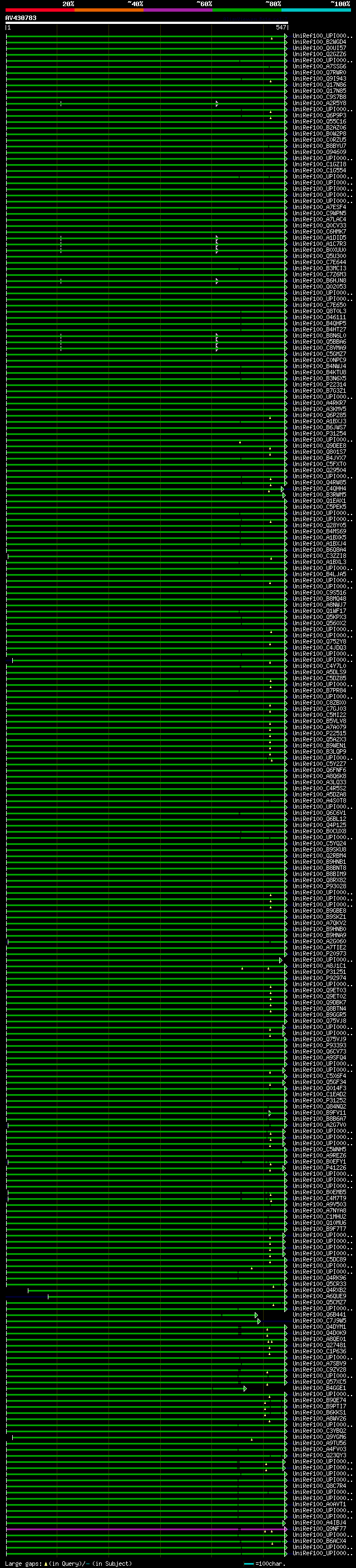
Task: Select hit UniRef100_C9S7B8
Action: pyautogui.click(x=319, y=97)
